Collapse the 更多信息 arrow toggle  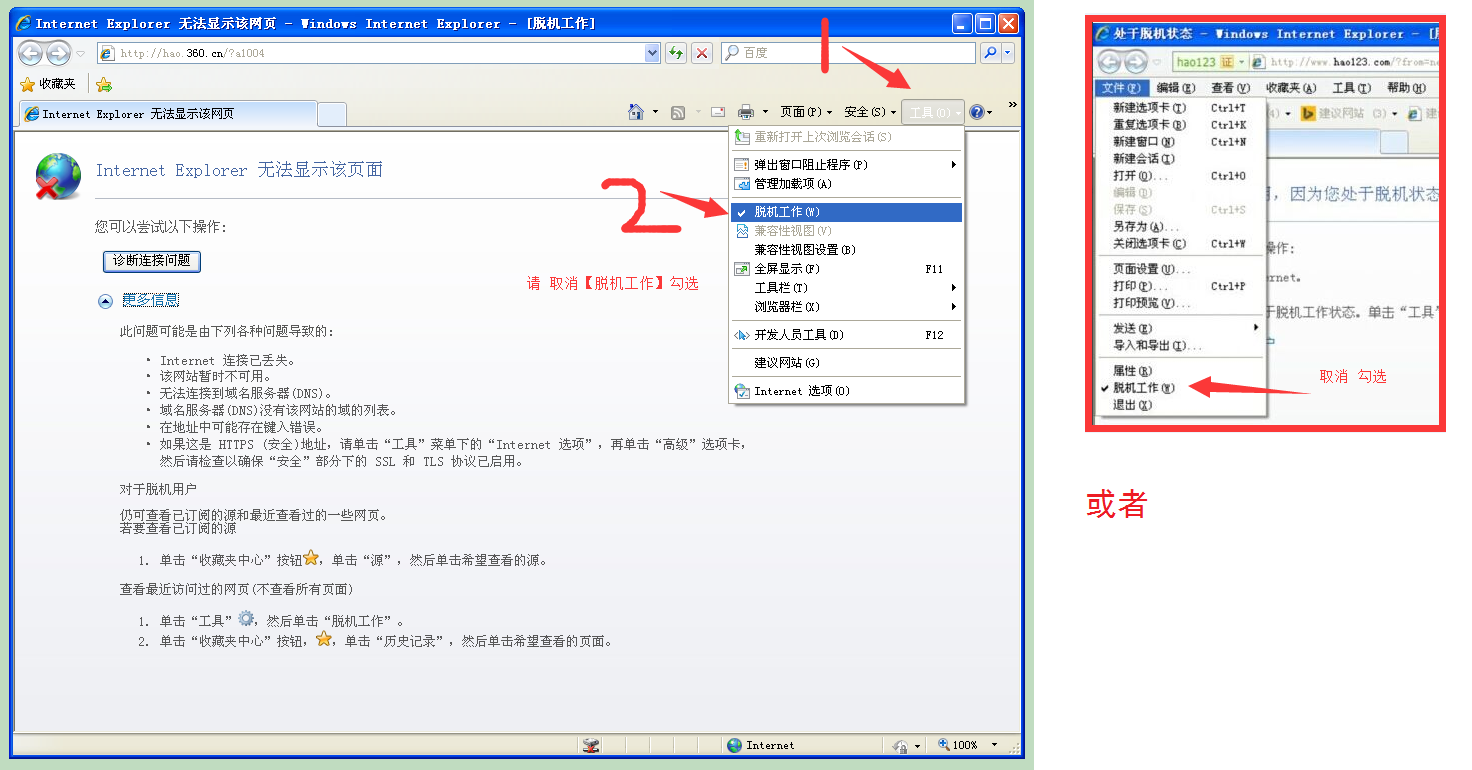pyautogui.click(x=105, y=300)
